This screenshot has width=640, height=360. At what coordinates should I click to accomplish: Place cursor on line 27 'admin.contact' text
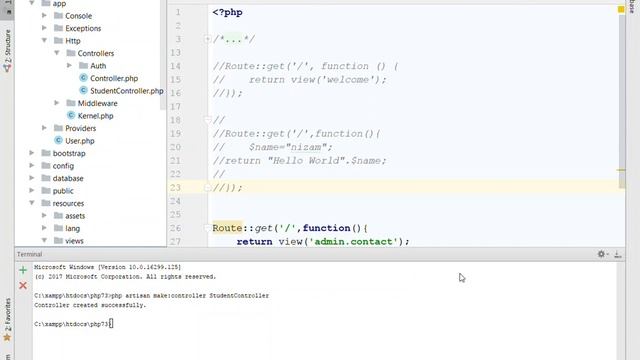(x=353, y=242)
